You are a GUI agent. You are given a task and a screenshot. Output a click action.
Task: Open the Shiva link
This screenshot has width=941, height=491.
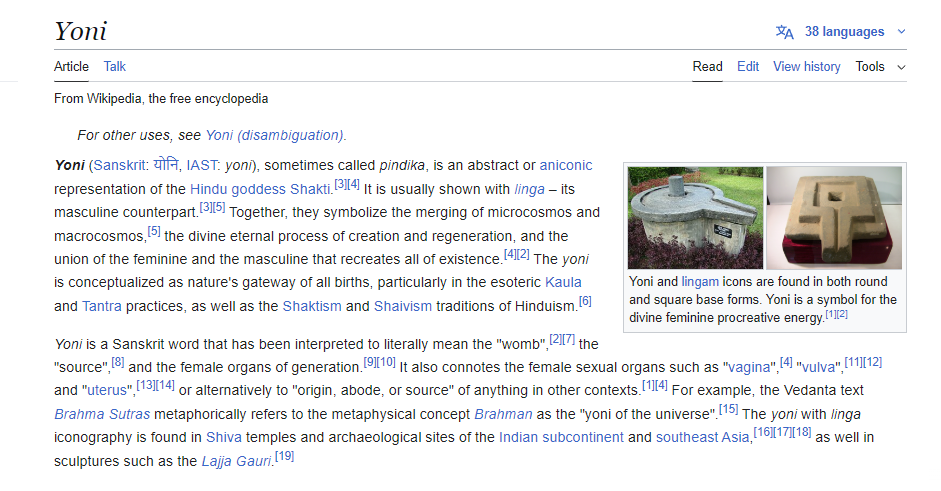point(224,438)
